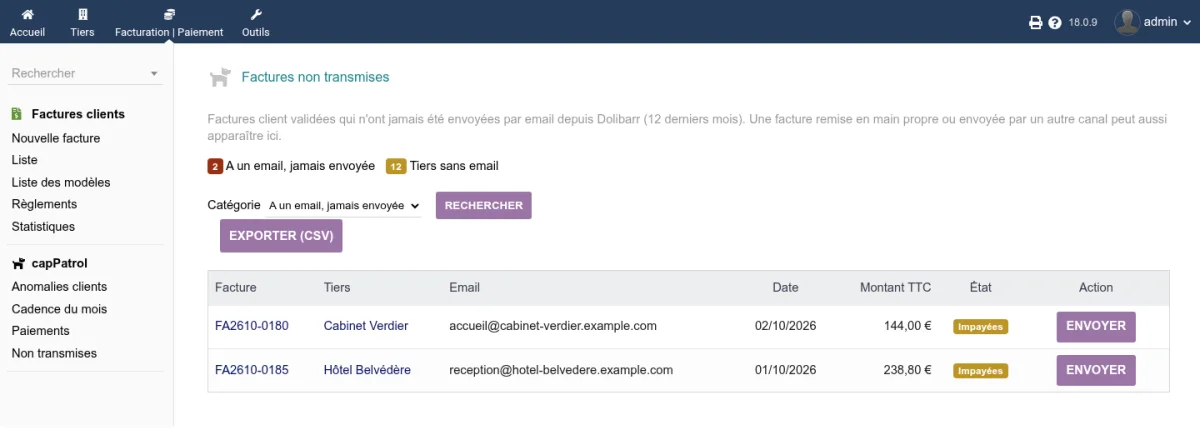Image resolution: width=1200 pixels, height=430 pixels.
Task: Click the Tiers column header
Action: coord(337,288)
